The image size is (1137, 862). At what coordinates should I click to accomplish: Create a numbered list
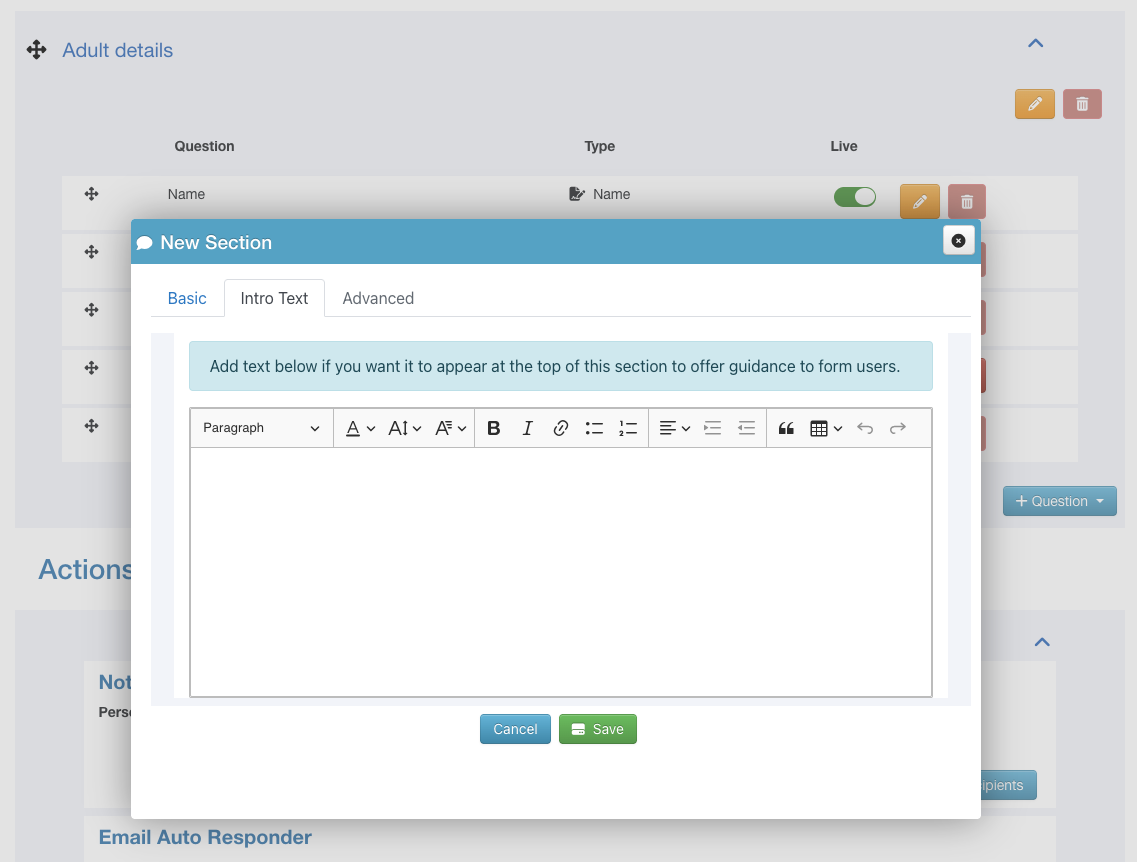(x=628, y=428)
